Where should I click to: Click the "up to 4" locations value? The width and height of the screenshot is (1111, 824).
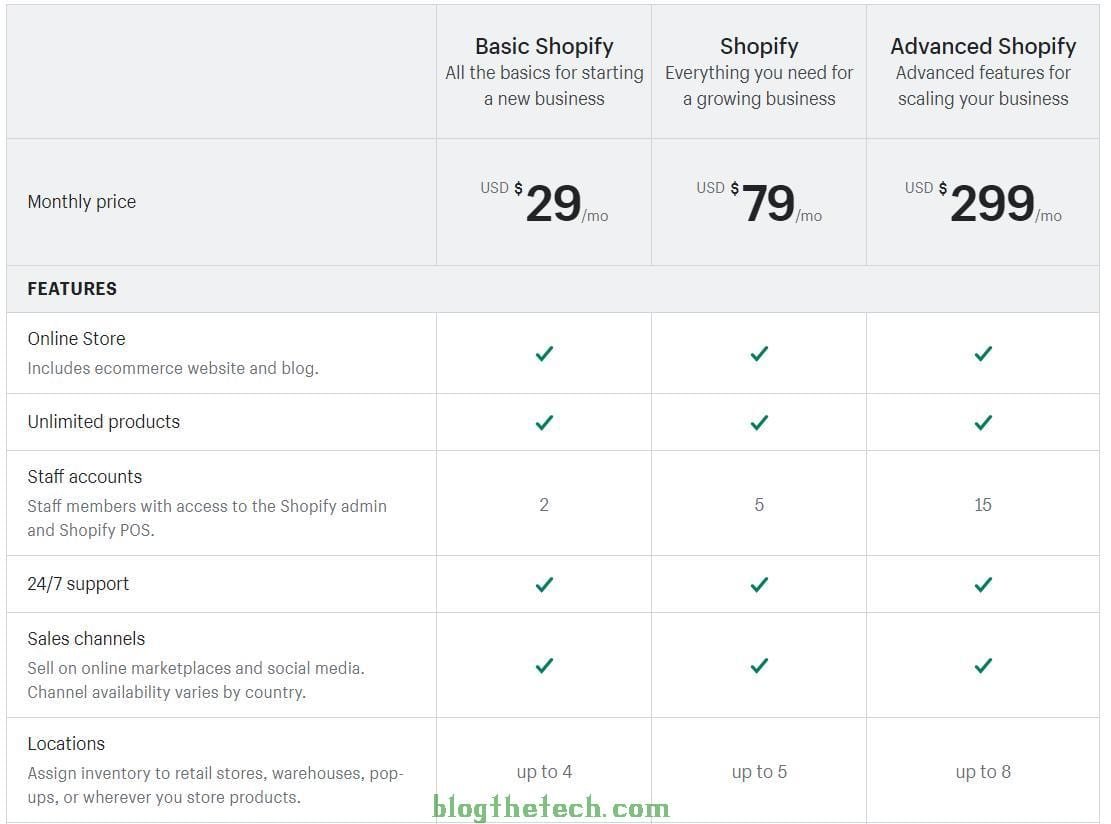544,772
